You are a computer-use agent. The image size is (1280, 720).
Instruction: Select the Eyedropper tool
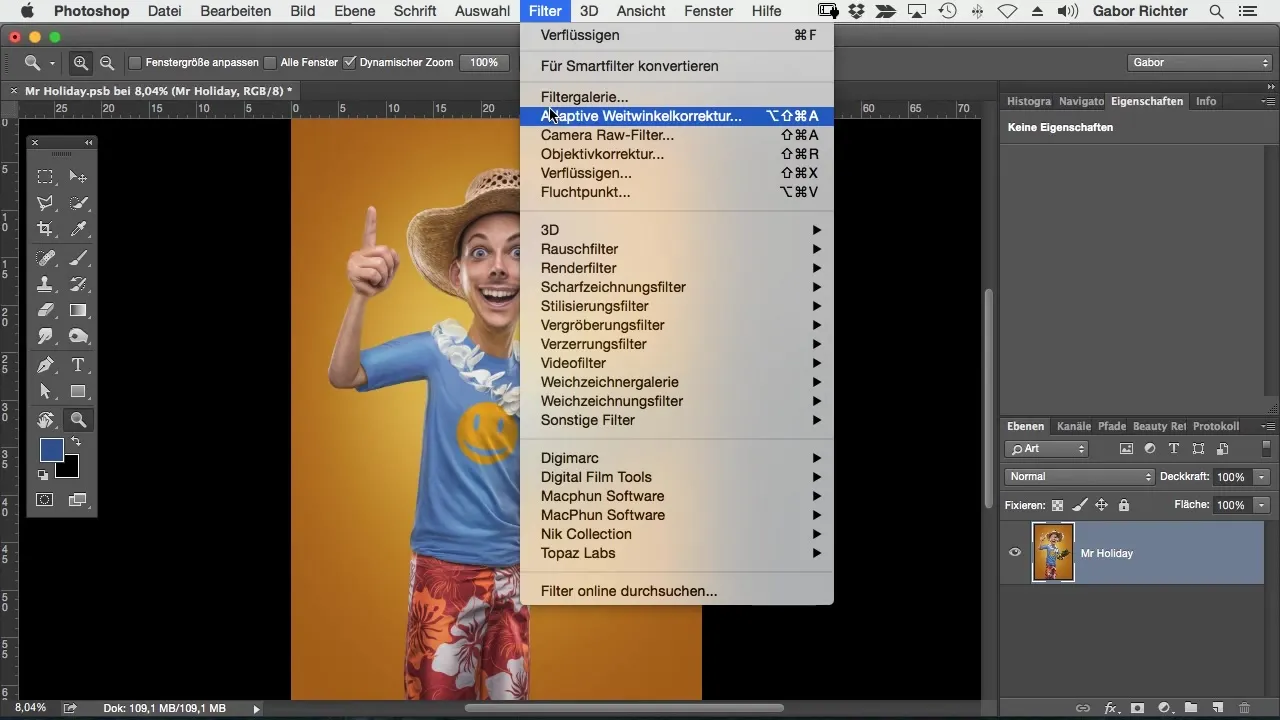pyautogui.click(x=78, y=229)
